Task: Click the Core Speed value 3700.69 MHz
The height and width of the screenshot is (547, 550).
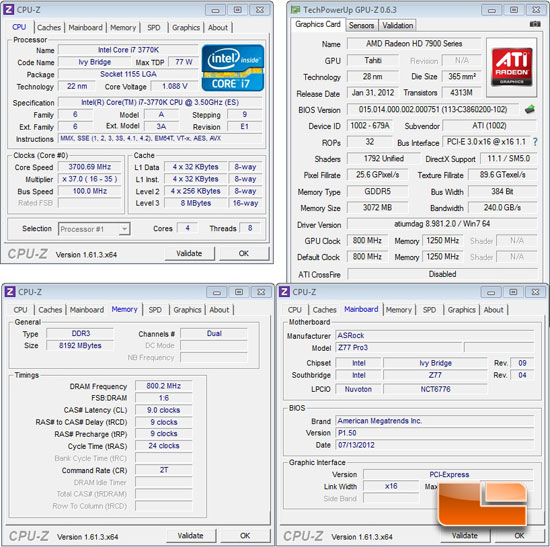Action: tap(90, 167)
